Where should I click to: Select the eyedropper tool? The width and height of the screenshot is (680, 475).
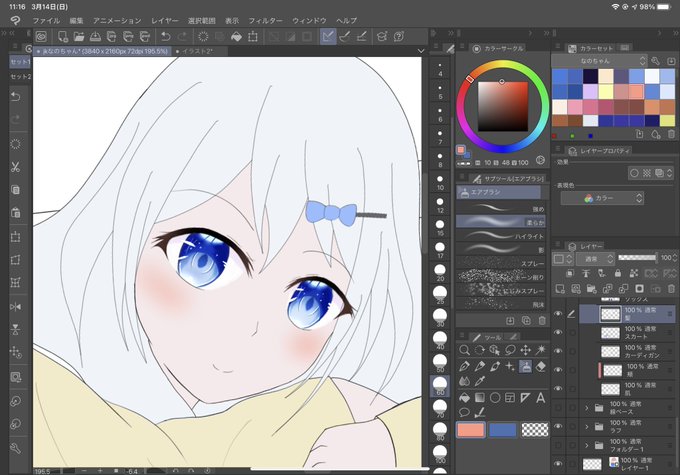point(480,381)
